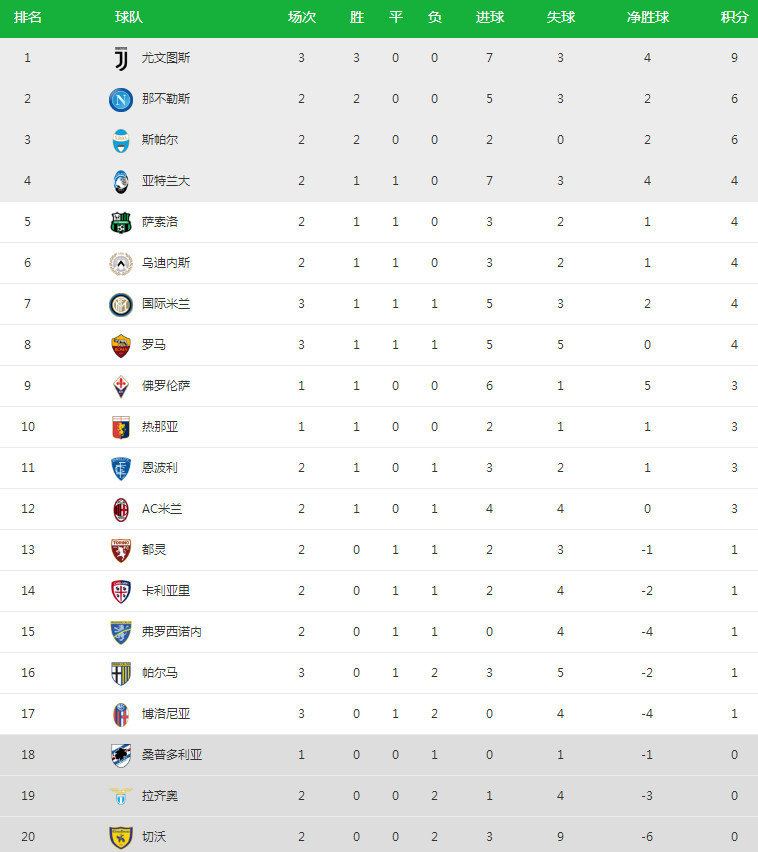Select the rank 9 佛罗伦萨 row
The height and width of the screenshot is (852, 758).
pyautogui.click(x=379, y=386)
